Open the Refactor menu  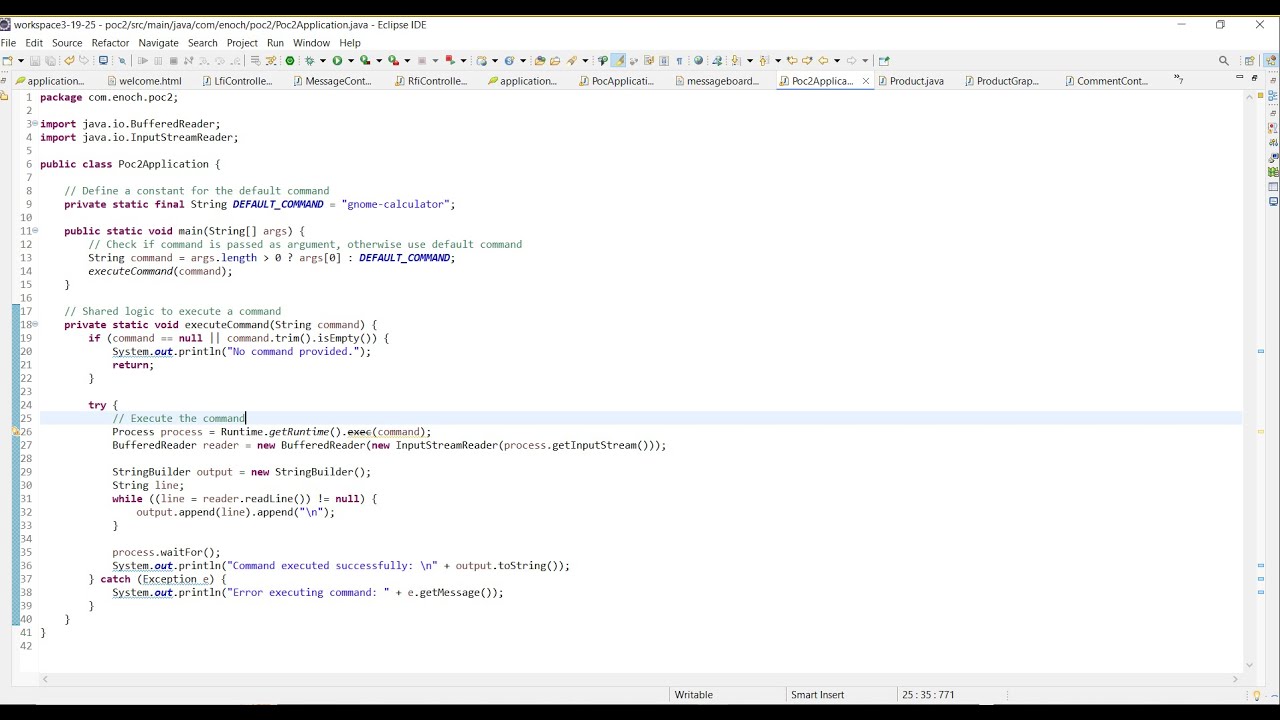click(x=110, y=43)
